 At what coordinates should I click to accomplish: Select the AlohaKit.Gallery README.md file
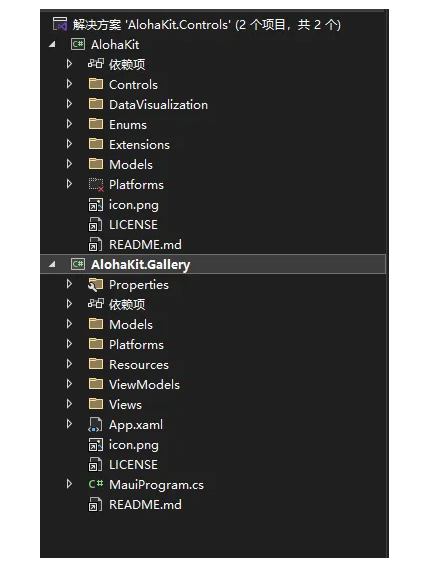[x=145, y=504]
